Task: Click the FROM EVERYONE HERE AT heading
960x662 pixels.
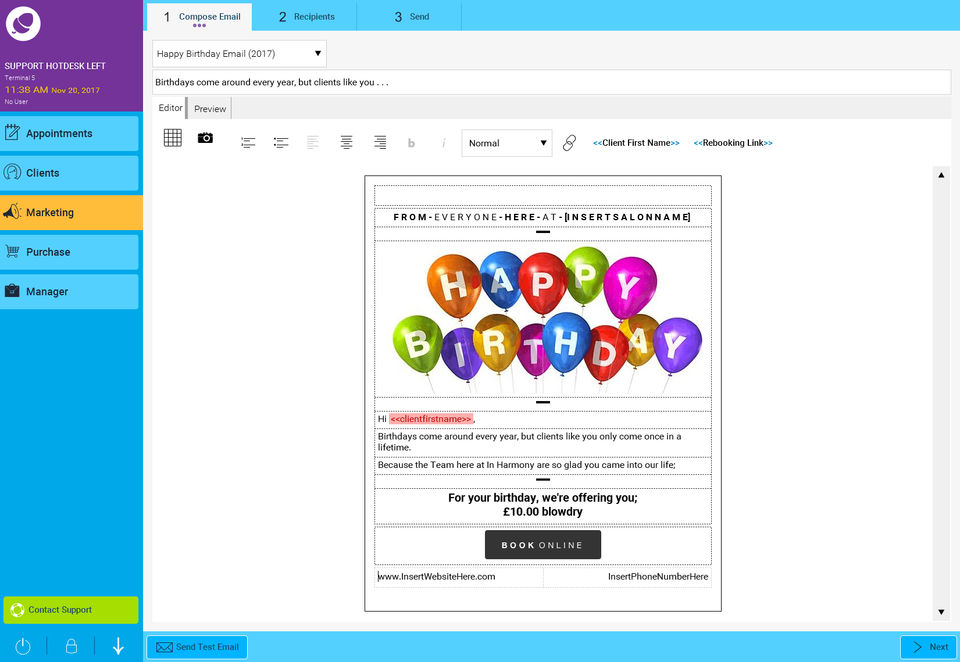Action: (542, 217)
